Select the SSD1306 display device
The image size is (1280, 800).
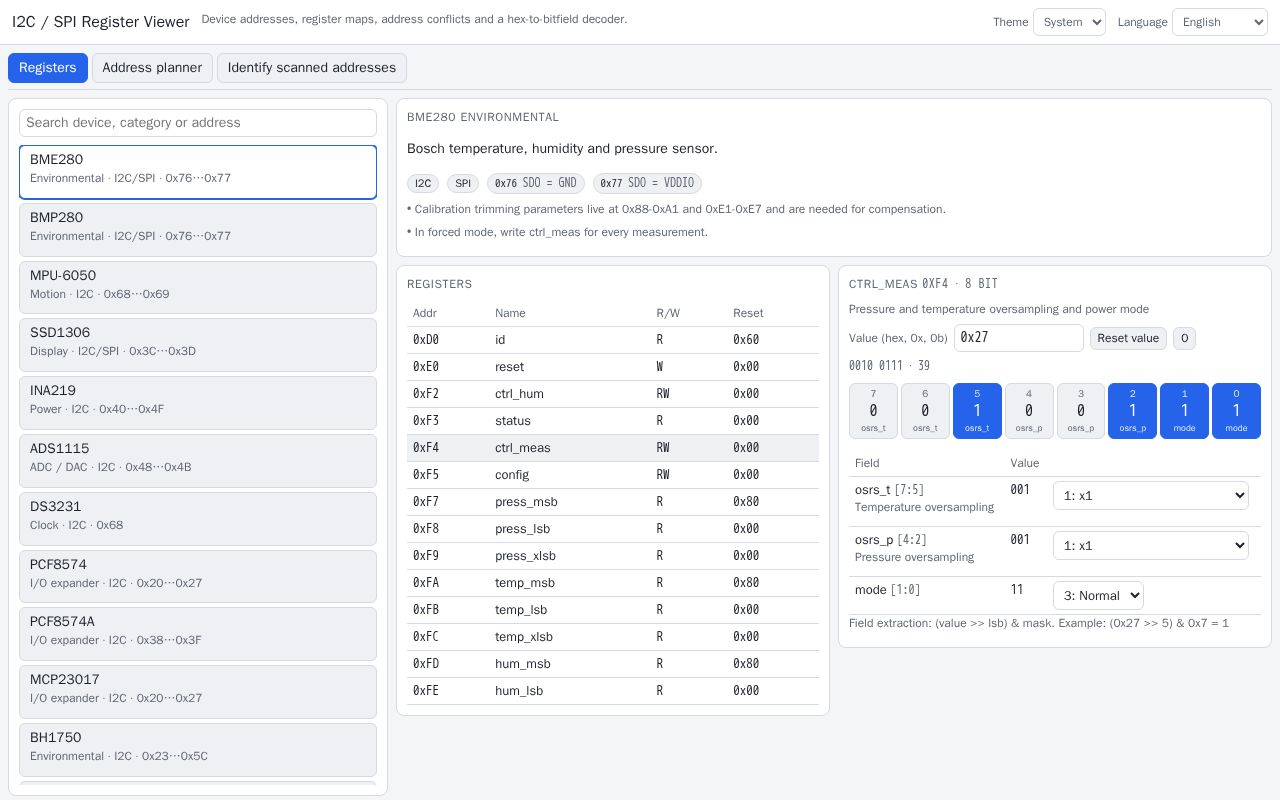coord(198,345)
